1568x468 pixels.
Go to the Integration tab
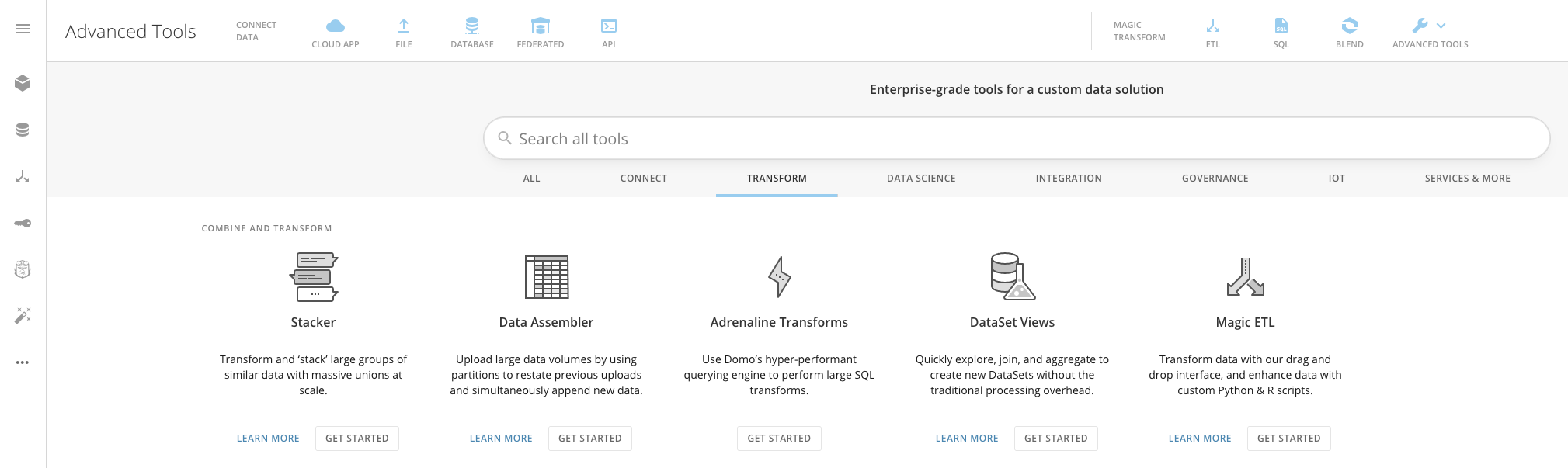coord(1069,179)
